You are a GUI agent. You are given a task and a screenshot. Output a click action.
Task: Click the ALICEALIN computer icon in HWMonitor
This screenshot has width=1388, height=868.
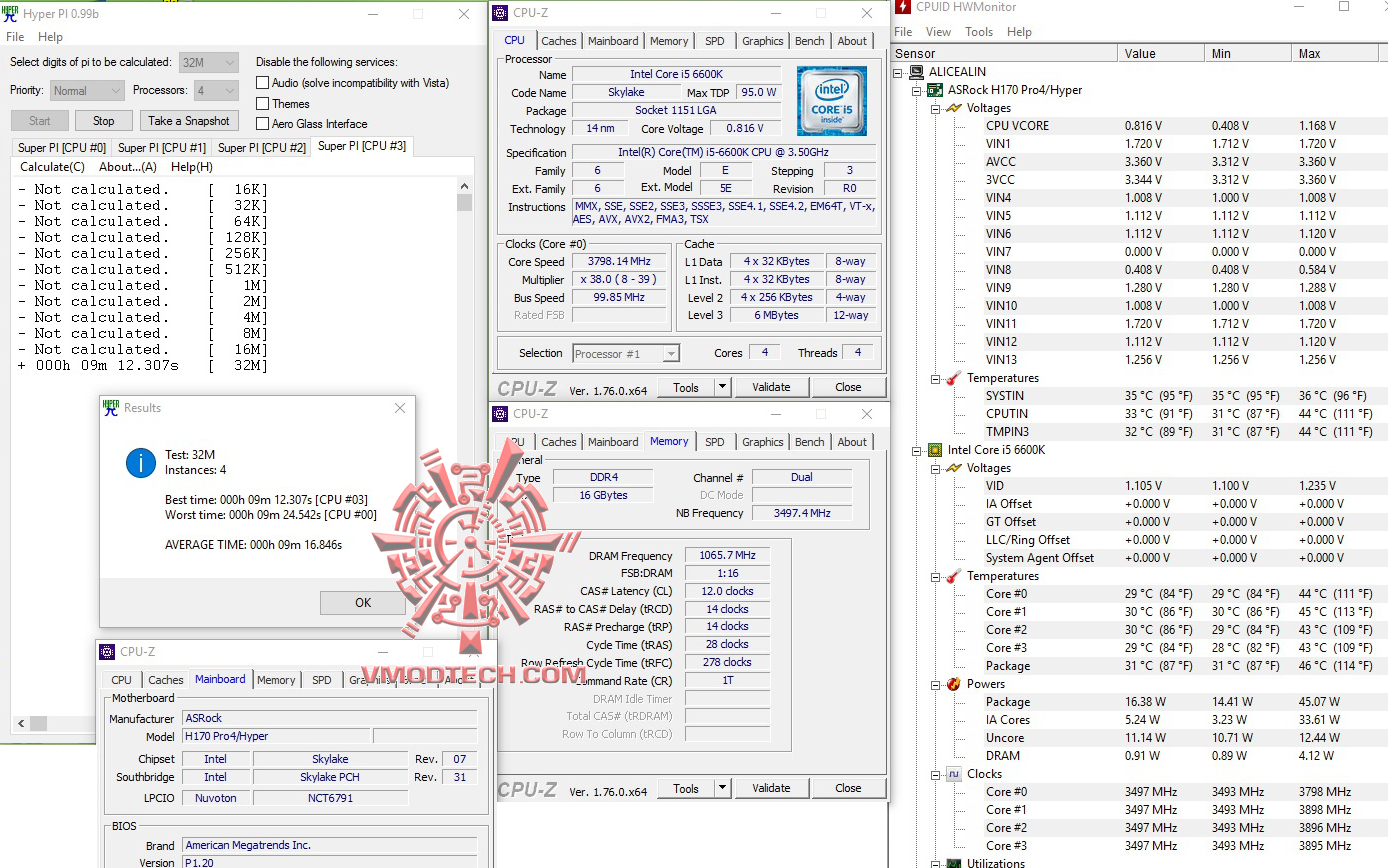[x=917, y=72]
